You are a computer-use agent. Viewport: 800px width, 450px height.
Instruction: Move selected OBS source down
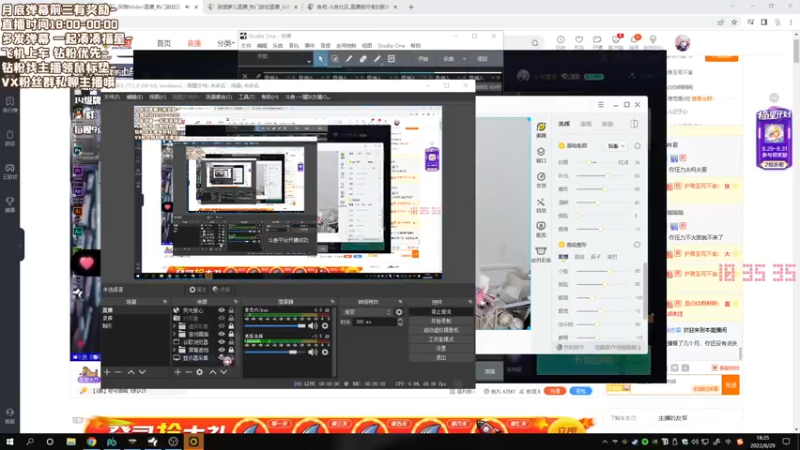point(223,372)
